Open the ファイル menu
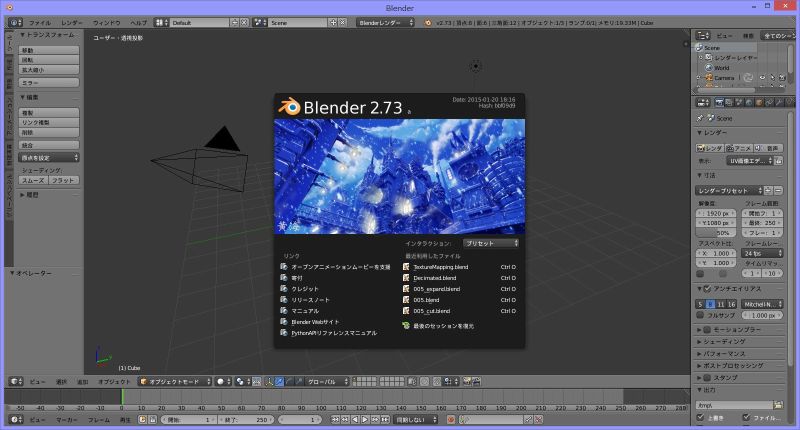This screenshot has width=800, height=430. (40, 21)
